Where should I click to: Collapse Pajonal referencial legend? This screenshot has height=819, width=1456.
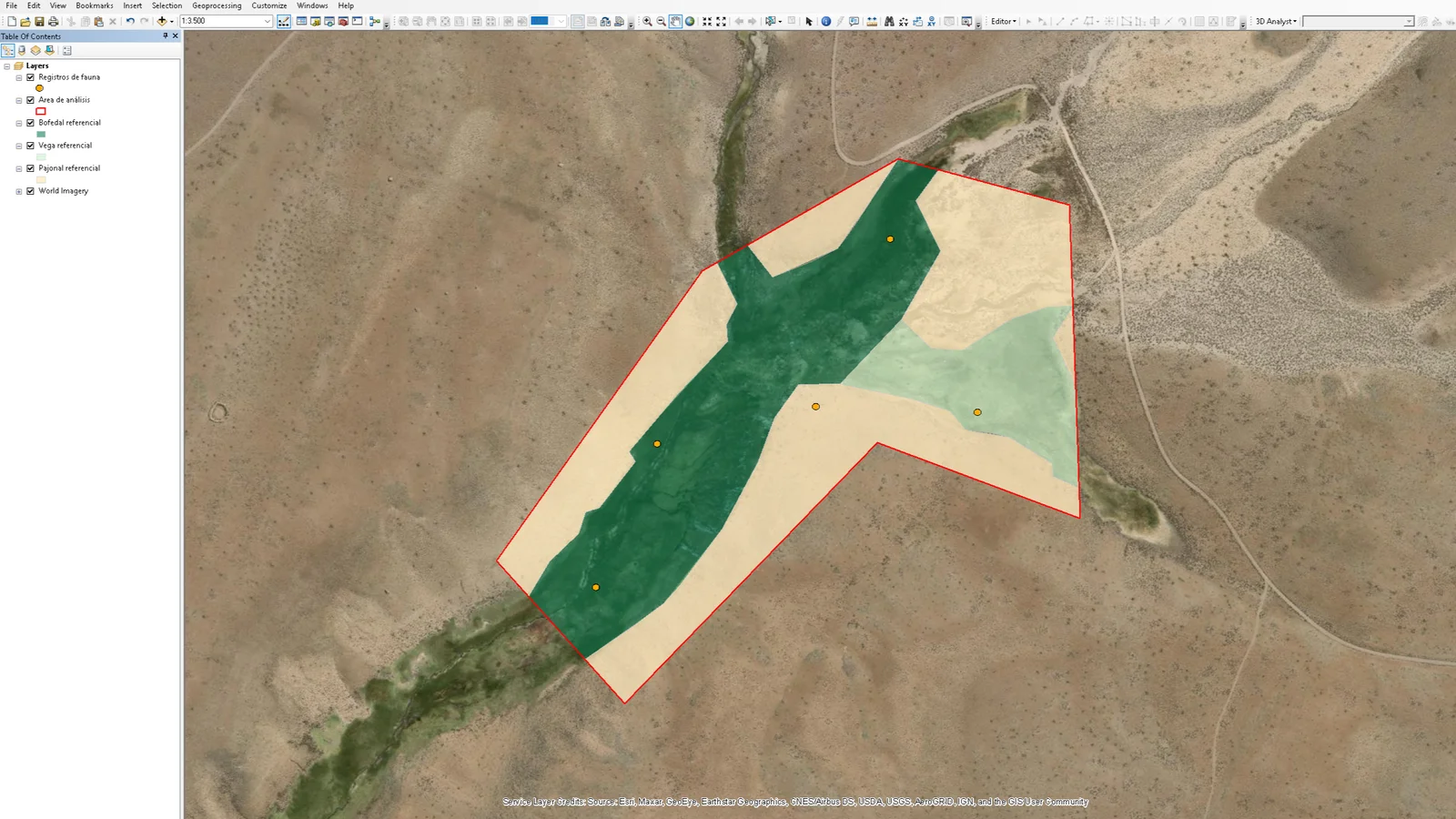pyautogui.click(x=19, y=168)
